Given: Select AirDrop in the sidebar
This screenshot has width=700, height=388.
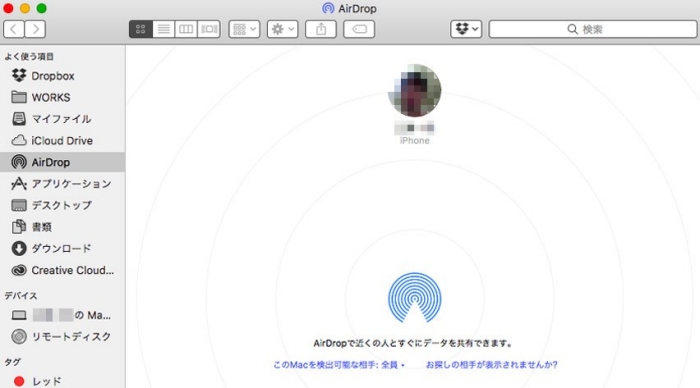Looking at the screenshot, I should pos(62,162).
